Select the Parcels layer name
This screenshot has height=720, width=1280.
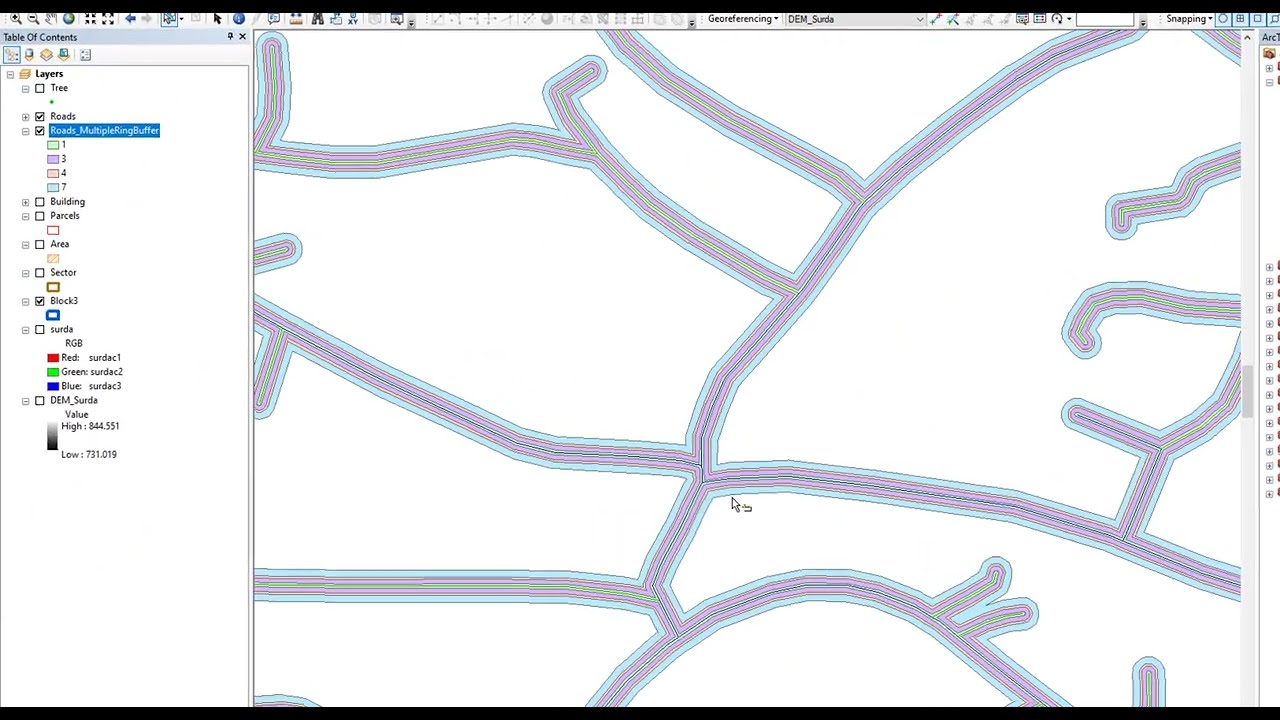(65, 216)
